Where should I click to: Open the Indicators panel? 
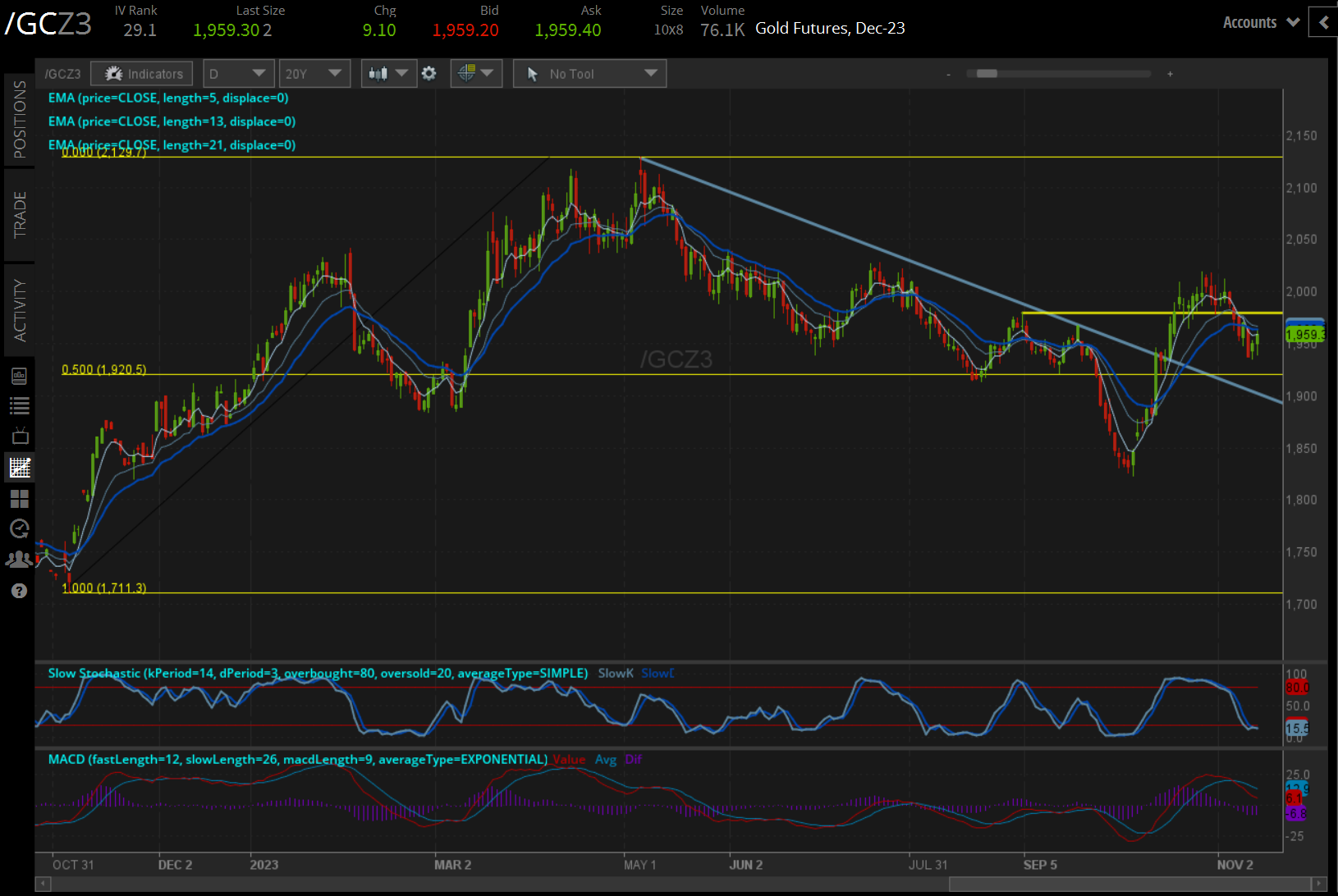140,73
